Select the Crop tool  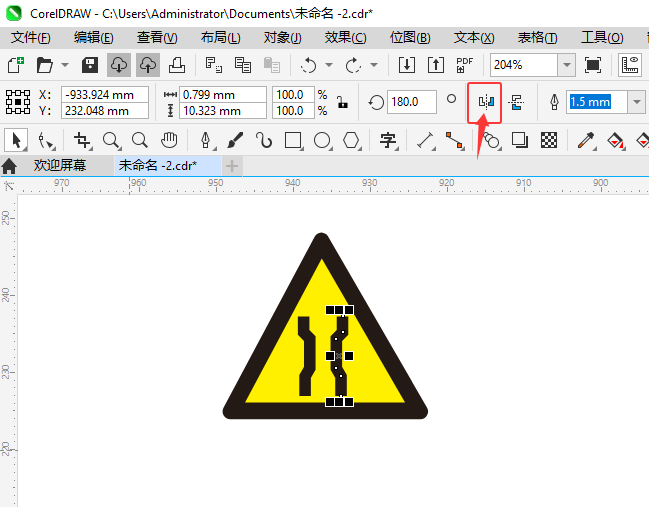(82, 140)
